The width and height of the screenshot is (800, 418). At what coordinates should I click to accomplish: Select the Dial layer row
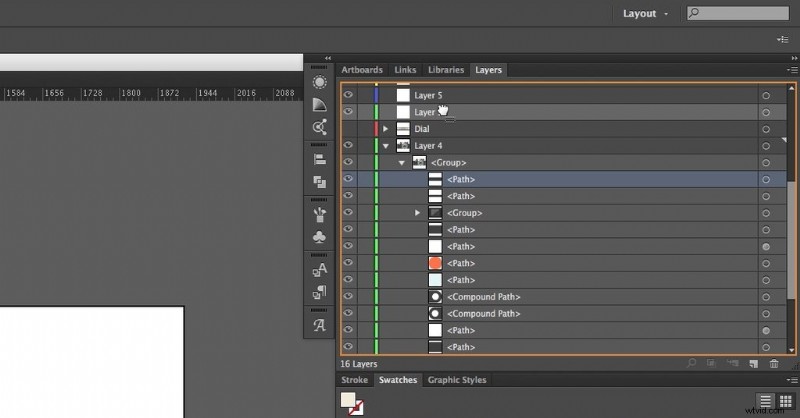click(x=563, y=129)
